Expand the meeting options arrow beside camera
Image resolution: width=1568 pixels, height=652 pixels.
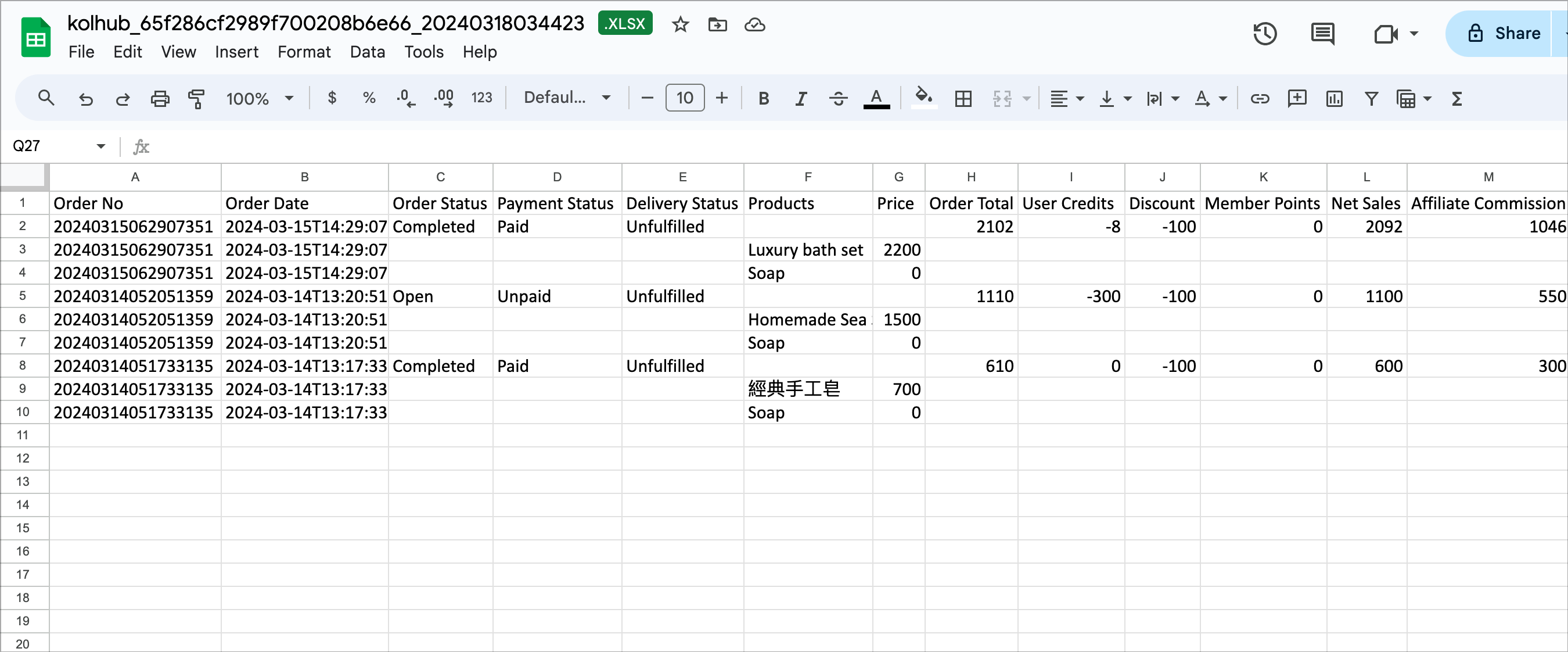(x=1414, y=34)
